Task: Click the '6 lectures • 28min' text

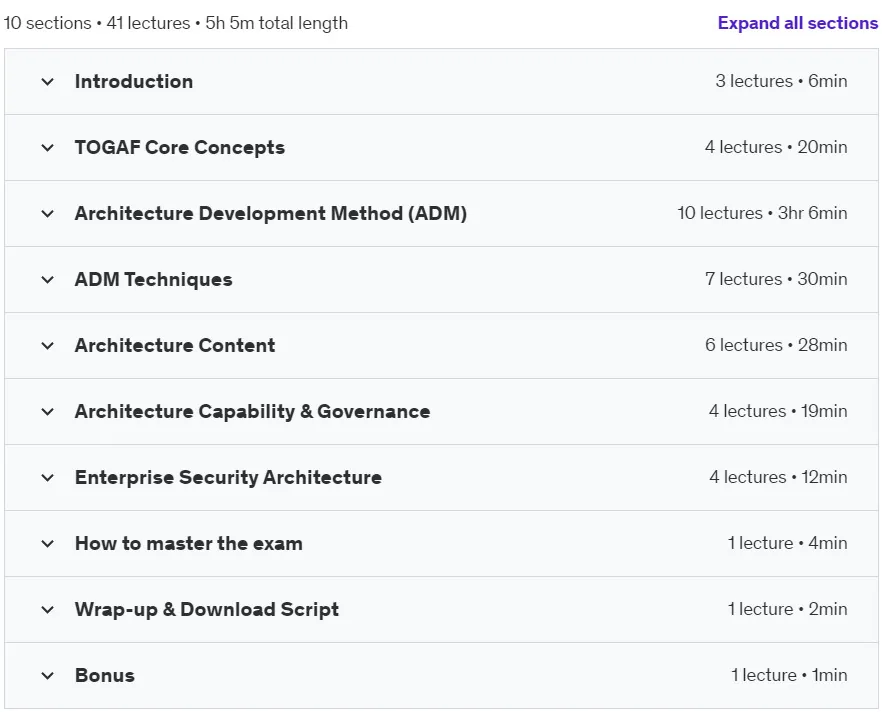Action: [776, 345]
